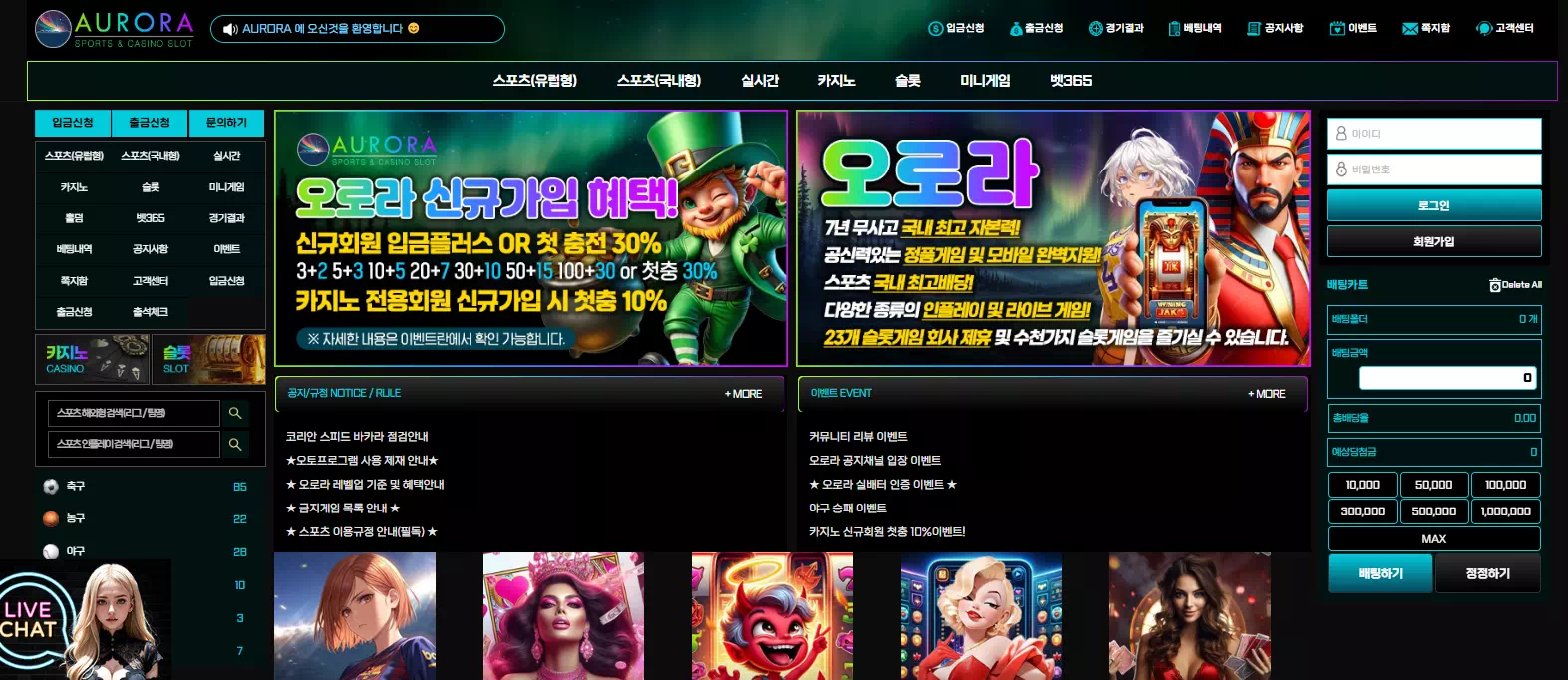Click the speaker icon in the welcome announcement

click(230, 29)
